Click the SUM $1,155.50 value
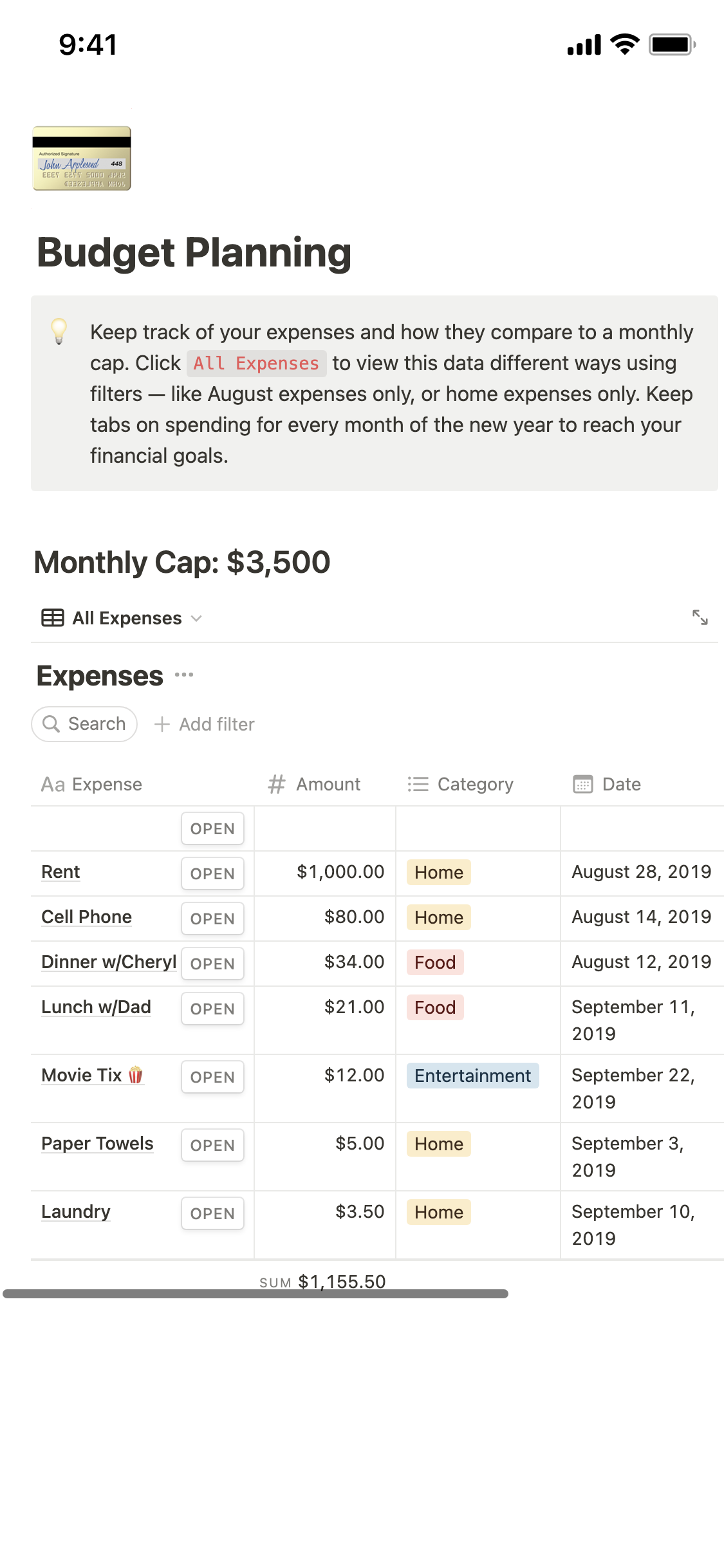Viewport: 724px width, 1568px height. [x=341, y=1281]
